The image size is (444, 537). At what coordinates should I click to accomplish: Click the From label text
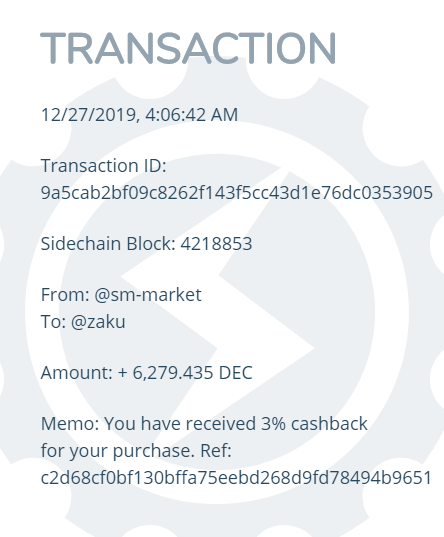coord(65,295)
